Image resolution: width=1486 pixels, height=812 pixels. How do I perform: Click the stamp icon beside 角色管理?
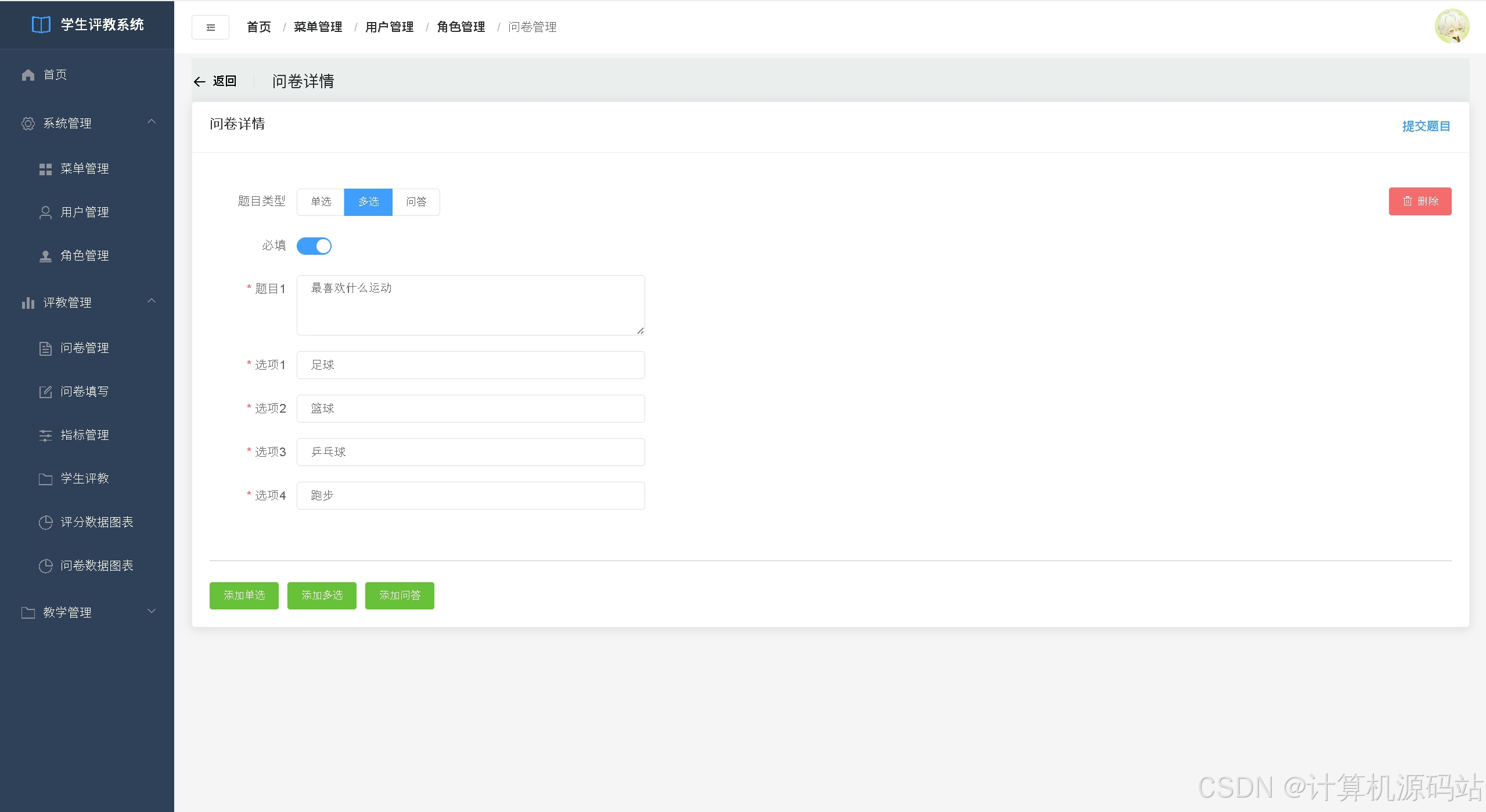pos(45,256)
